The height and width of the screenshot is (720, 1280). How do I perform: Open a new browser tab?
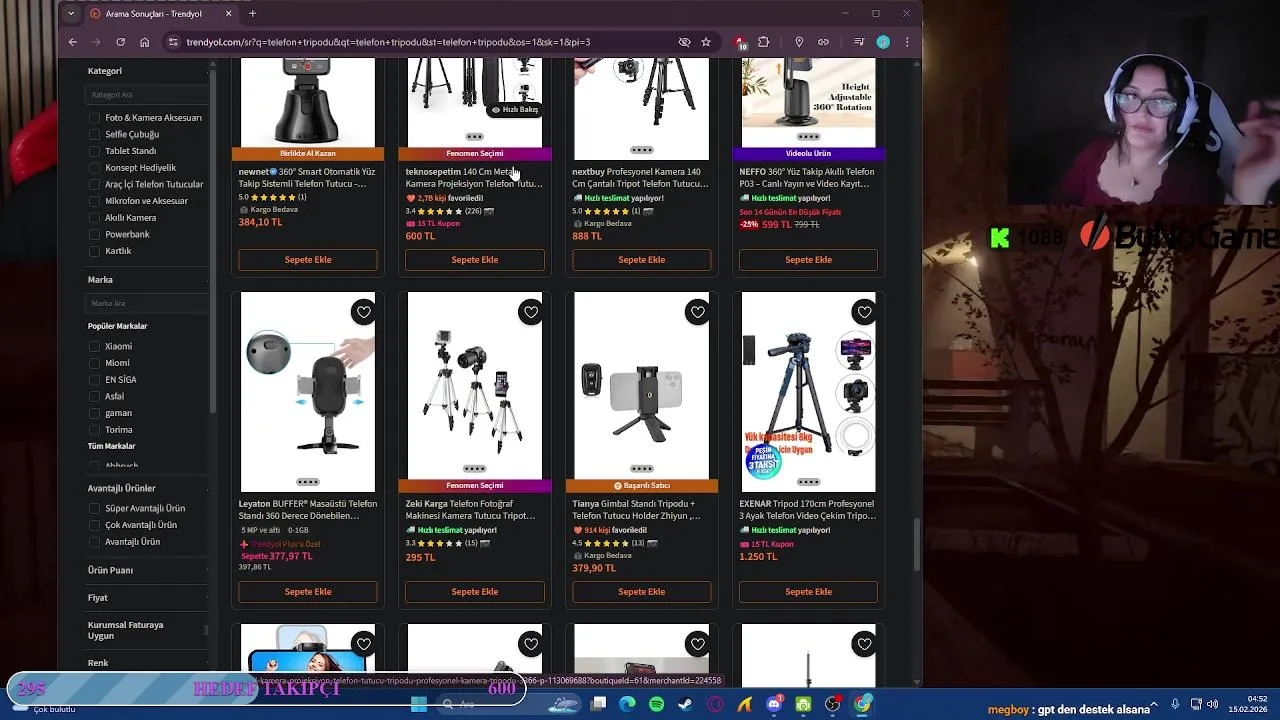pos(252,14)
